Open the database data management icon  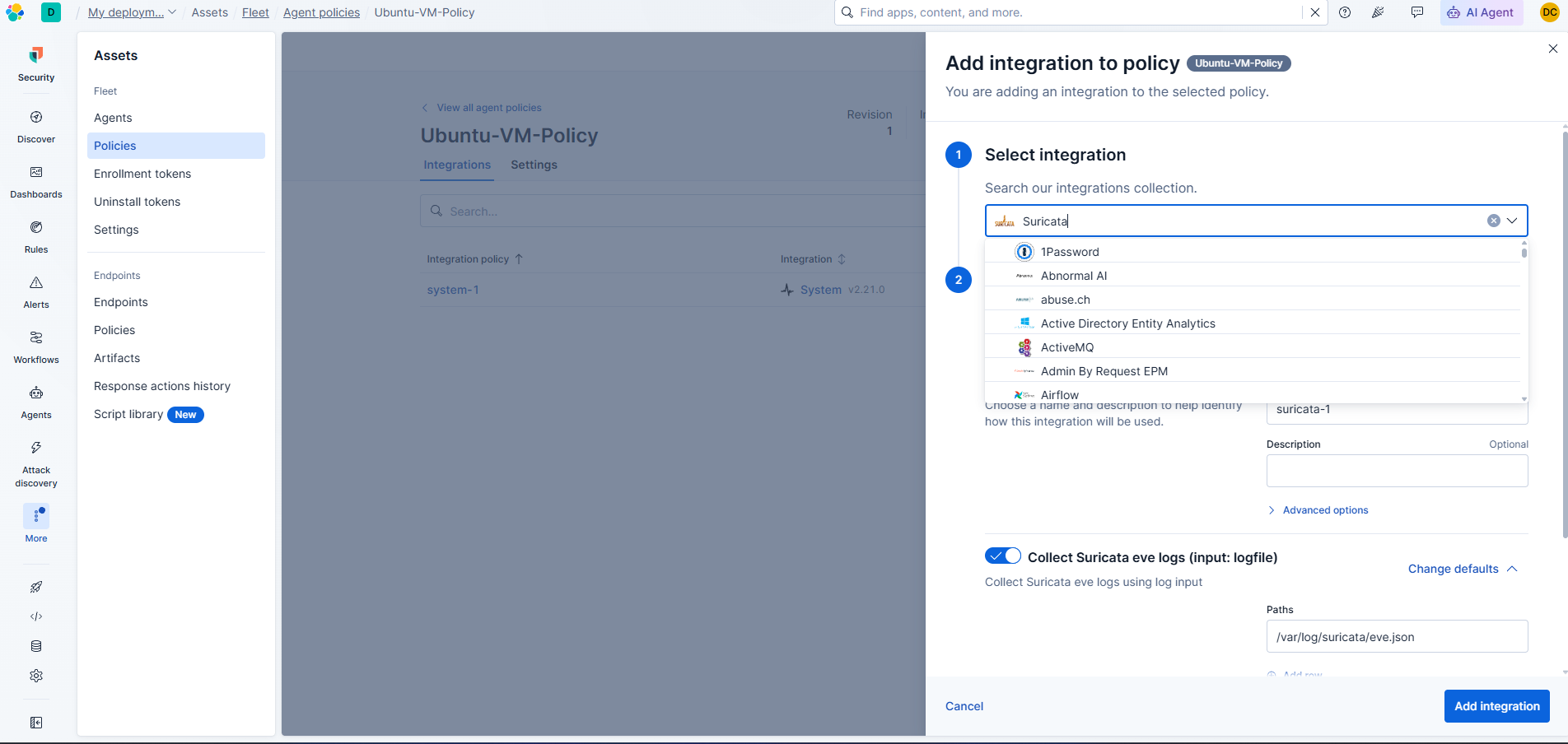click(36, 646)
